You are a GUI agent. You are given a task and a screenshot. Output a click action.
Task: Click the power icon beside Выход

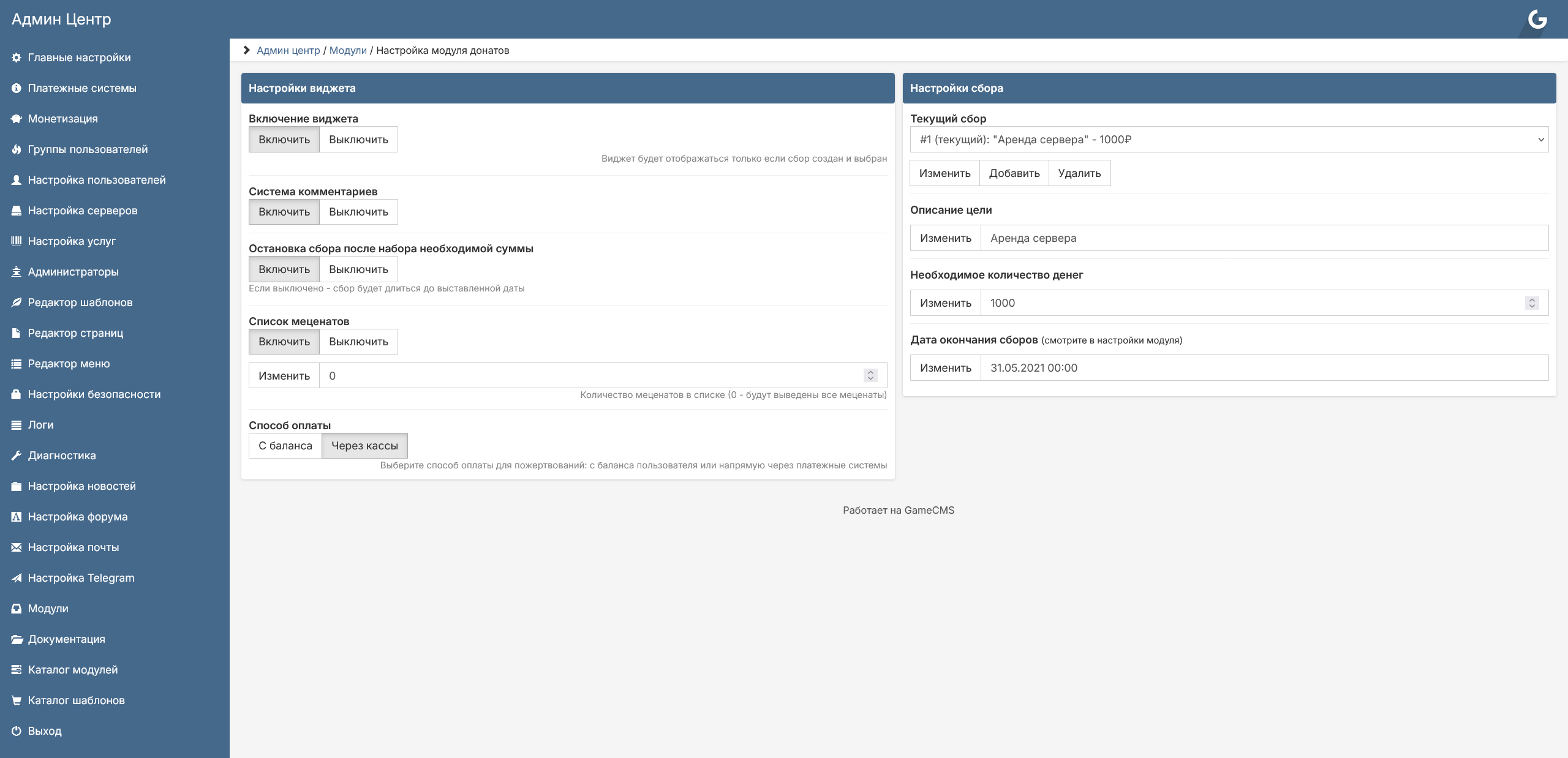17,731
